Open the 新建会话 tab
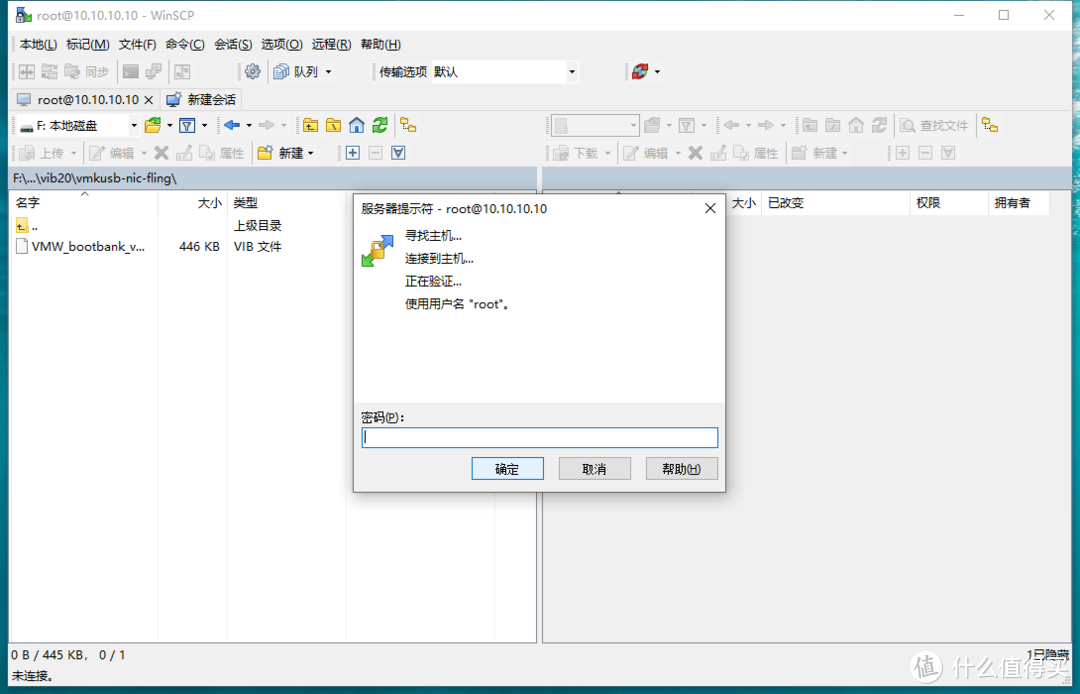 201,100
